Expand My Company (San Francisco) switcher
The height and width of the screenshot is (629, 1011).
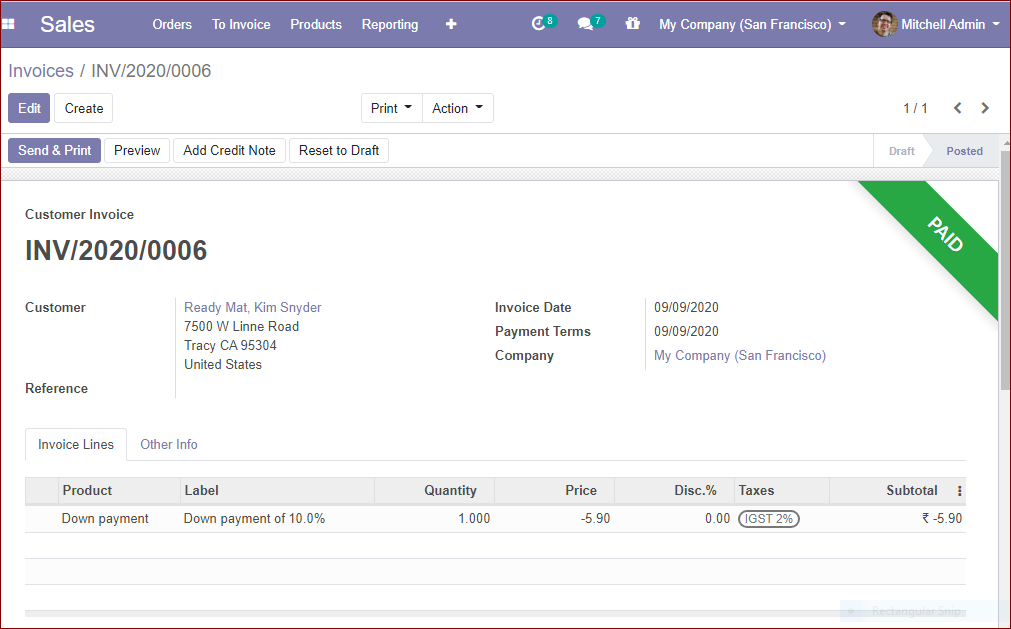pyautogui.click(x=752, y=24)
